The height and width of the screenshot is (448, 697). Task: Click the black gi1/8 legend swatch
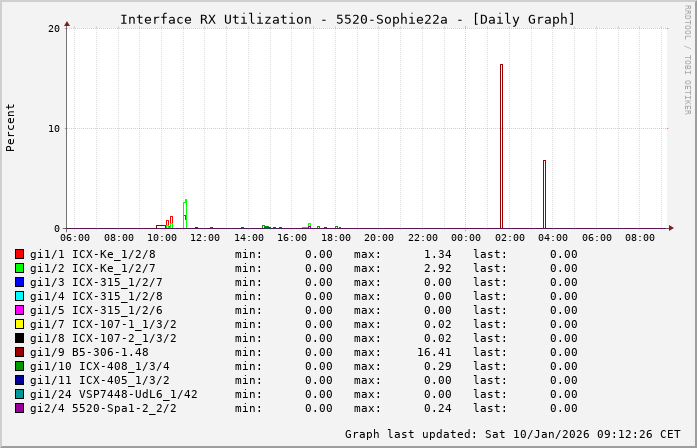pos(19,338)
